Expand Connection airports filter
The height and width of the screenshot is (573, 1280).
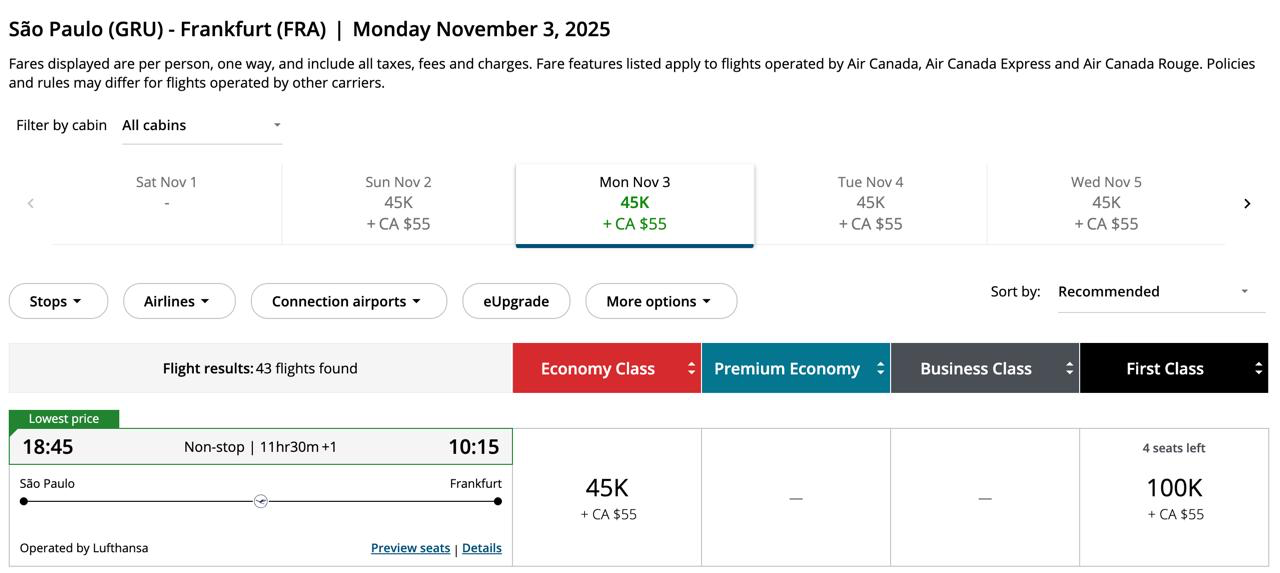(348, 301)
